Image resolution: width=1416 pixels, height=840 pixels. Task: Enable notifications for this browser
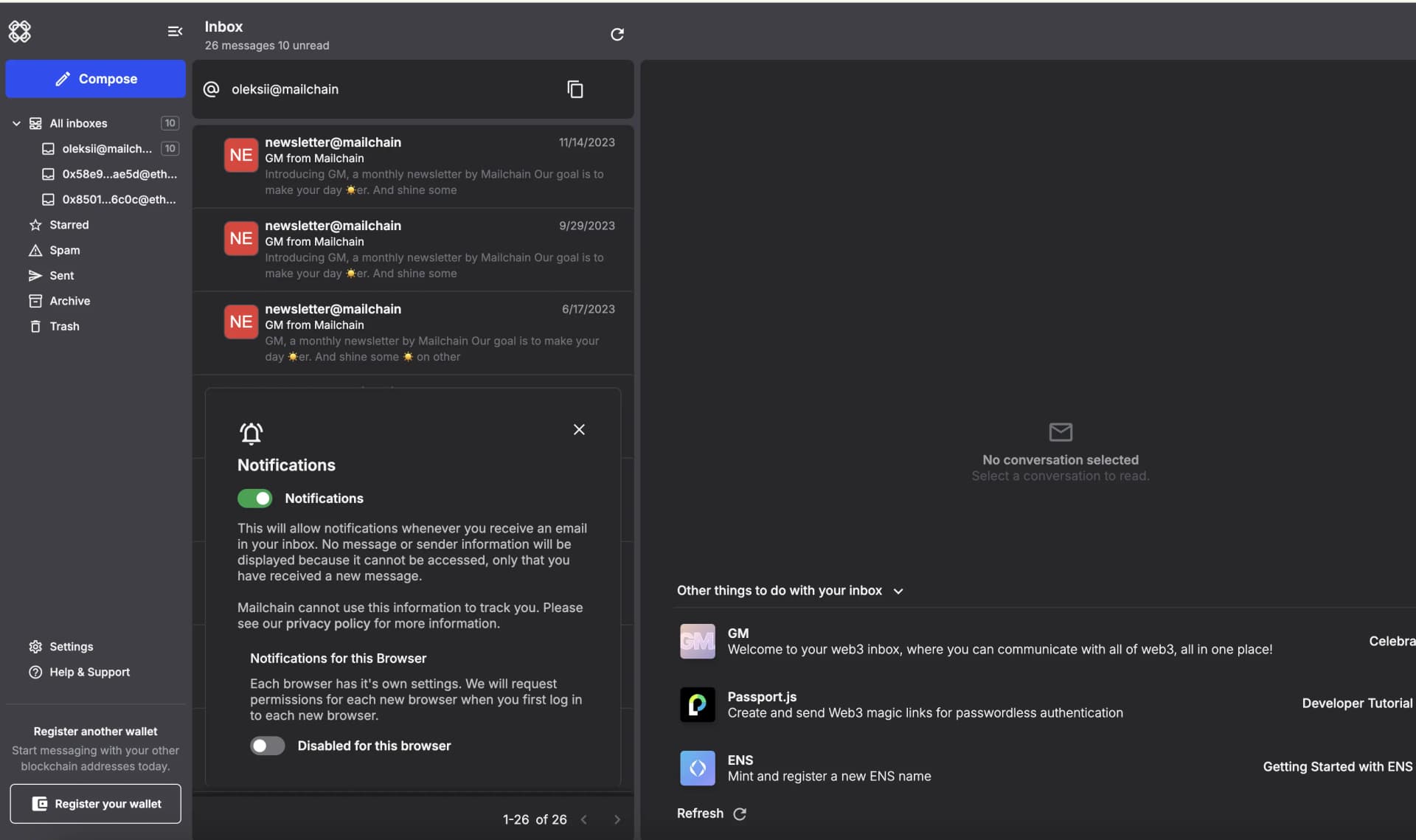click(266, 746)
